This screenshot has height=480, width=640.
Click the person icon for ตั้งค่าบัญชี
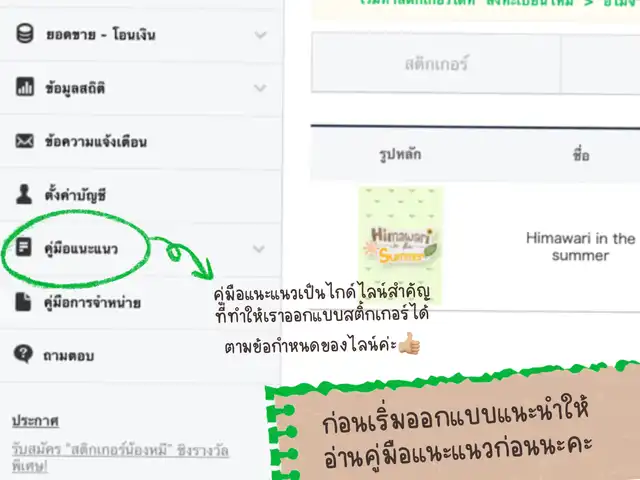(x=24, y=194)
